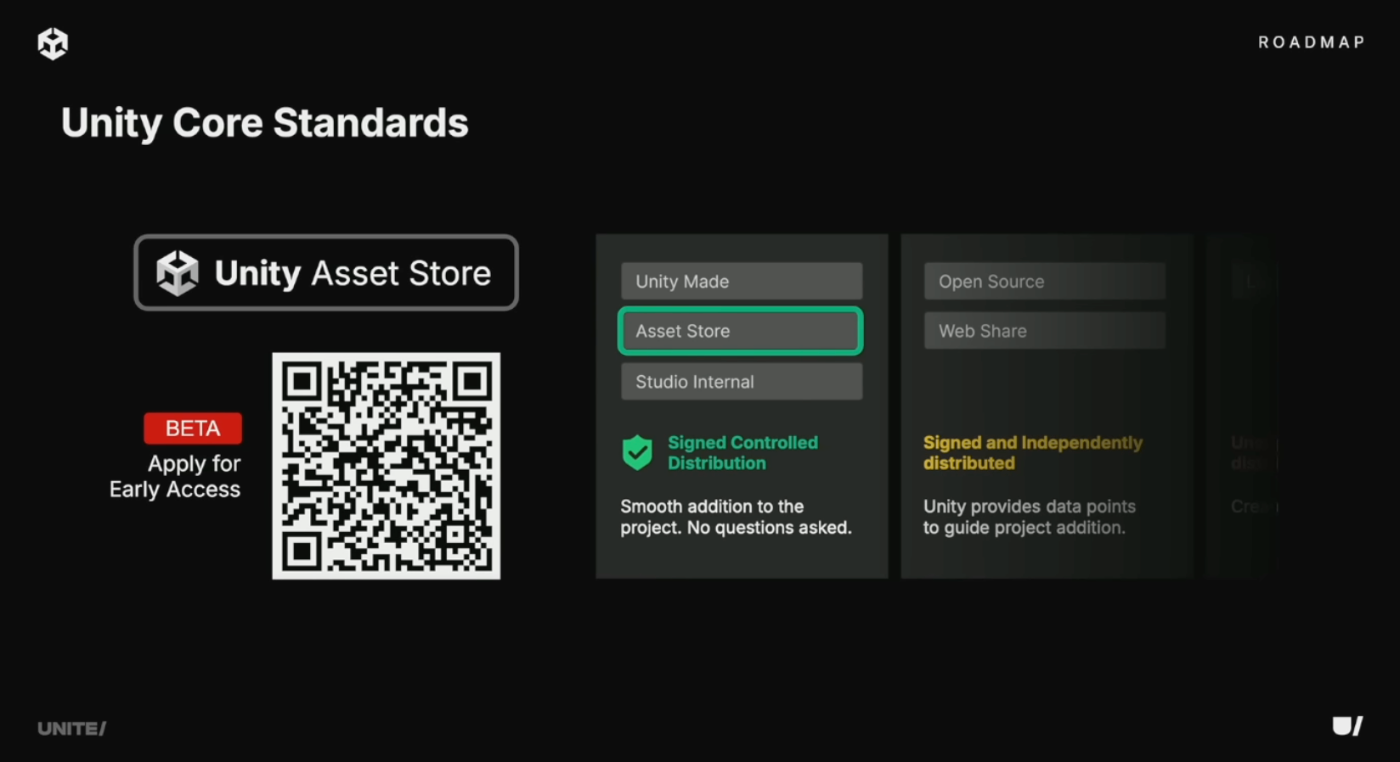Select the Studio Internal item
The width and height of the screenshot is (1400, 762).
741,381
